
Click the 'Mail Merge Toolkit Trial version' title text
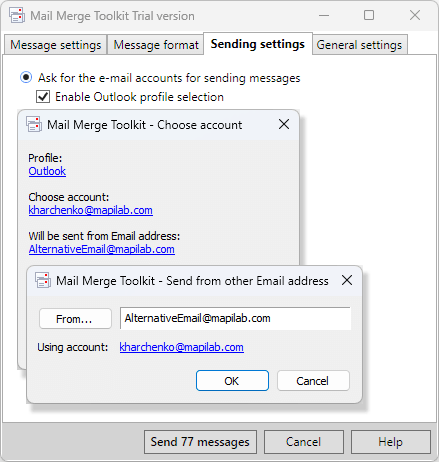(112, 16)
